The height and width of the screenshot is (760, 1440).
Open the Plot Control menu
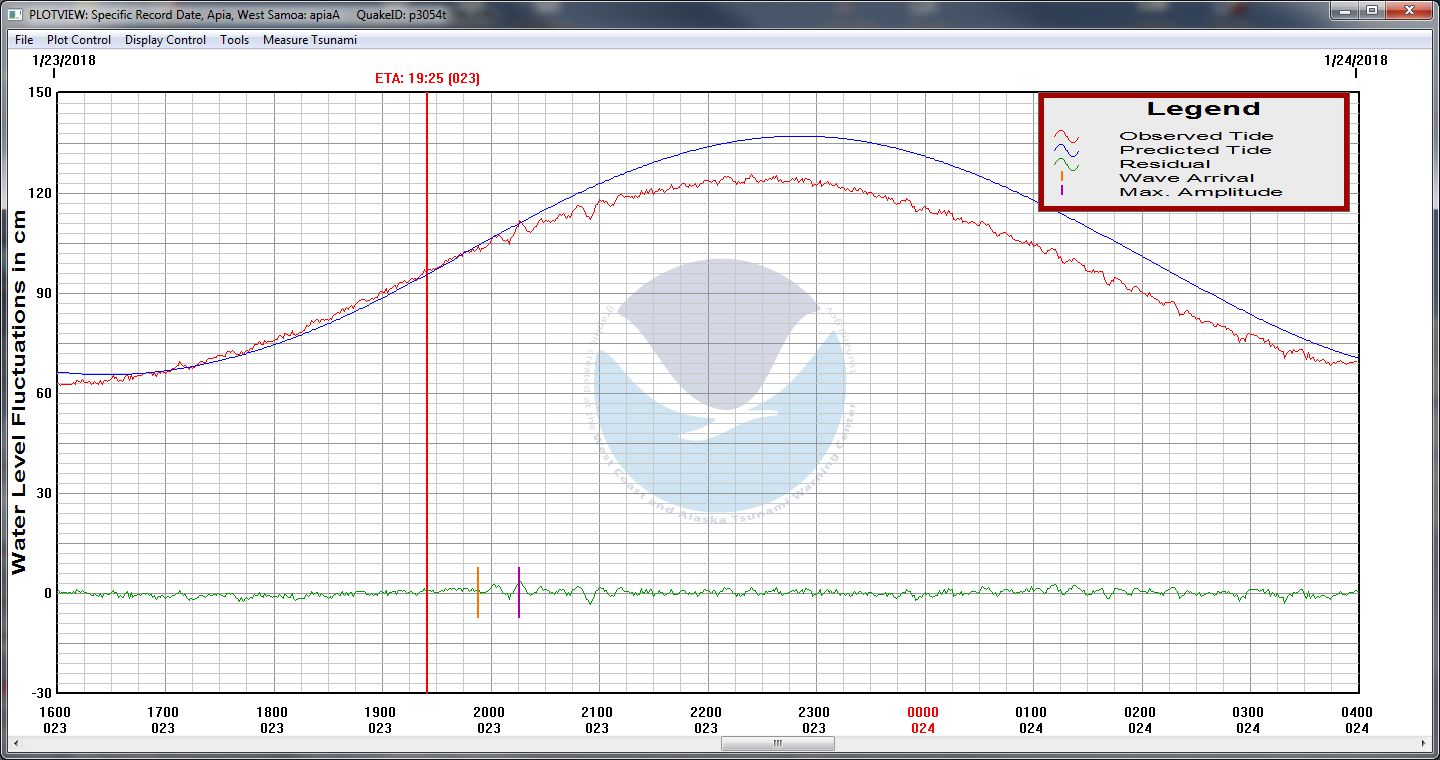point(79,40)
